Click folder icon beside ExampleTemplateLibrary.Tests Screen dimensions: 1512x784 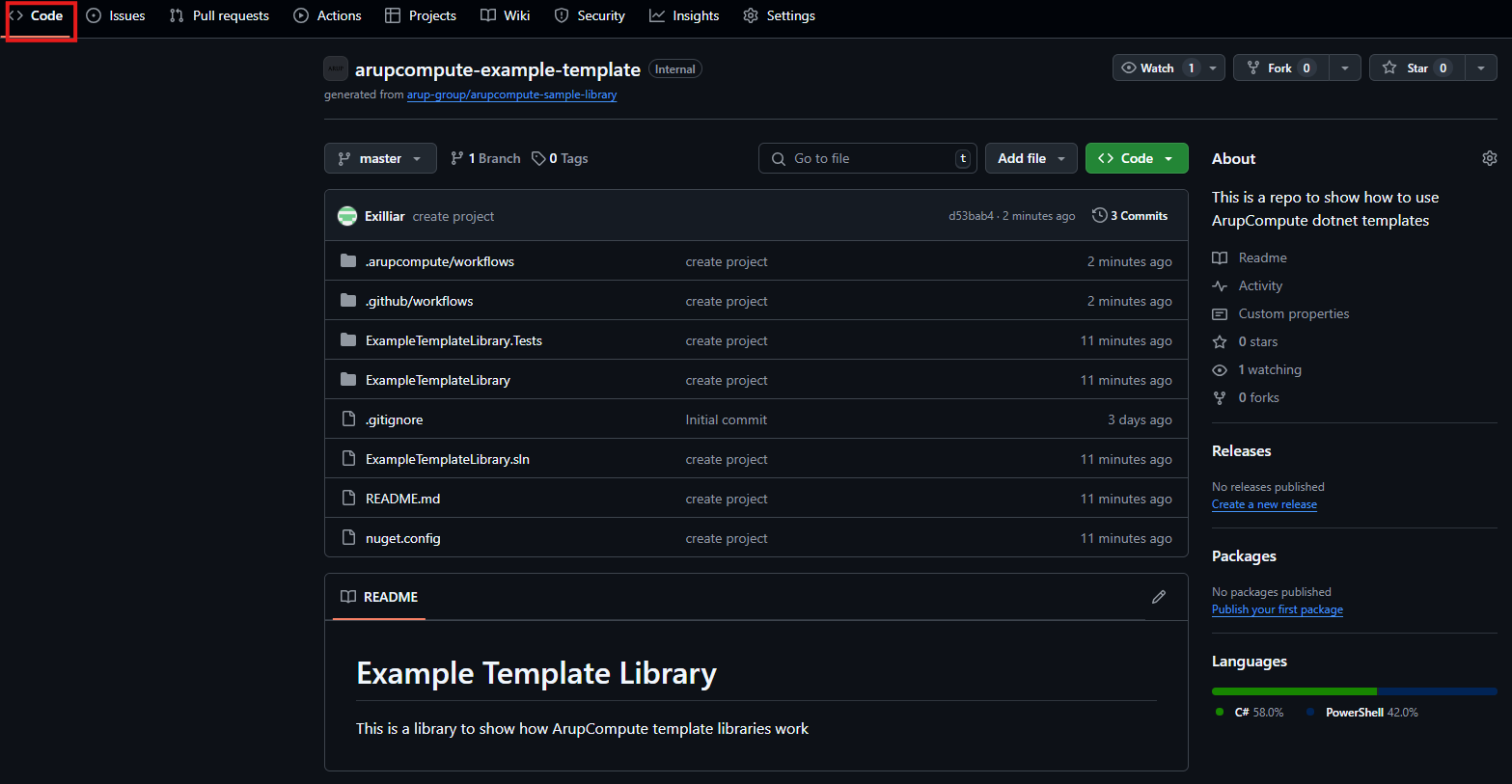click(348, 340)
